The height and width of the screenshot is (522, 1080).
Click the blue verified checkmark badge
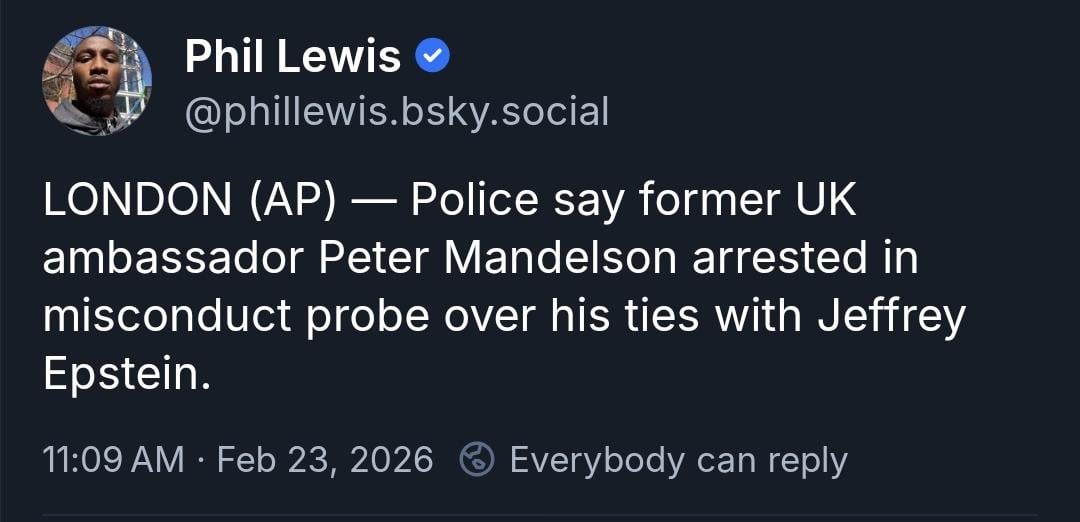click(433, 58)
